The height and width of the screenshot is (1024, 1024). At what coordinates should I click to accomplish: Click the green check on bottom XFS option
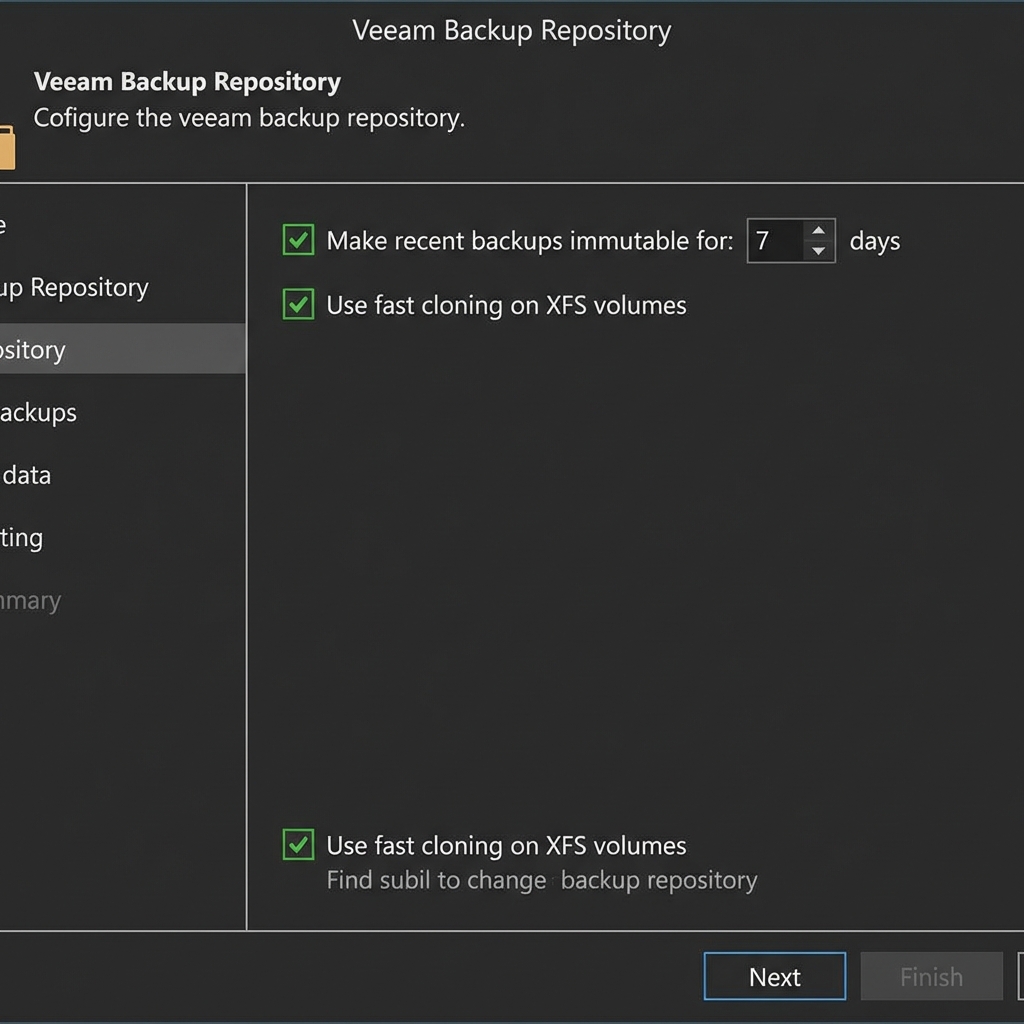pyautogui.click(x=297, y=845)
